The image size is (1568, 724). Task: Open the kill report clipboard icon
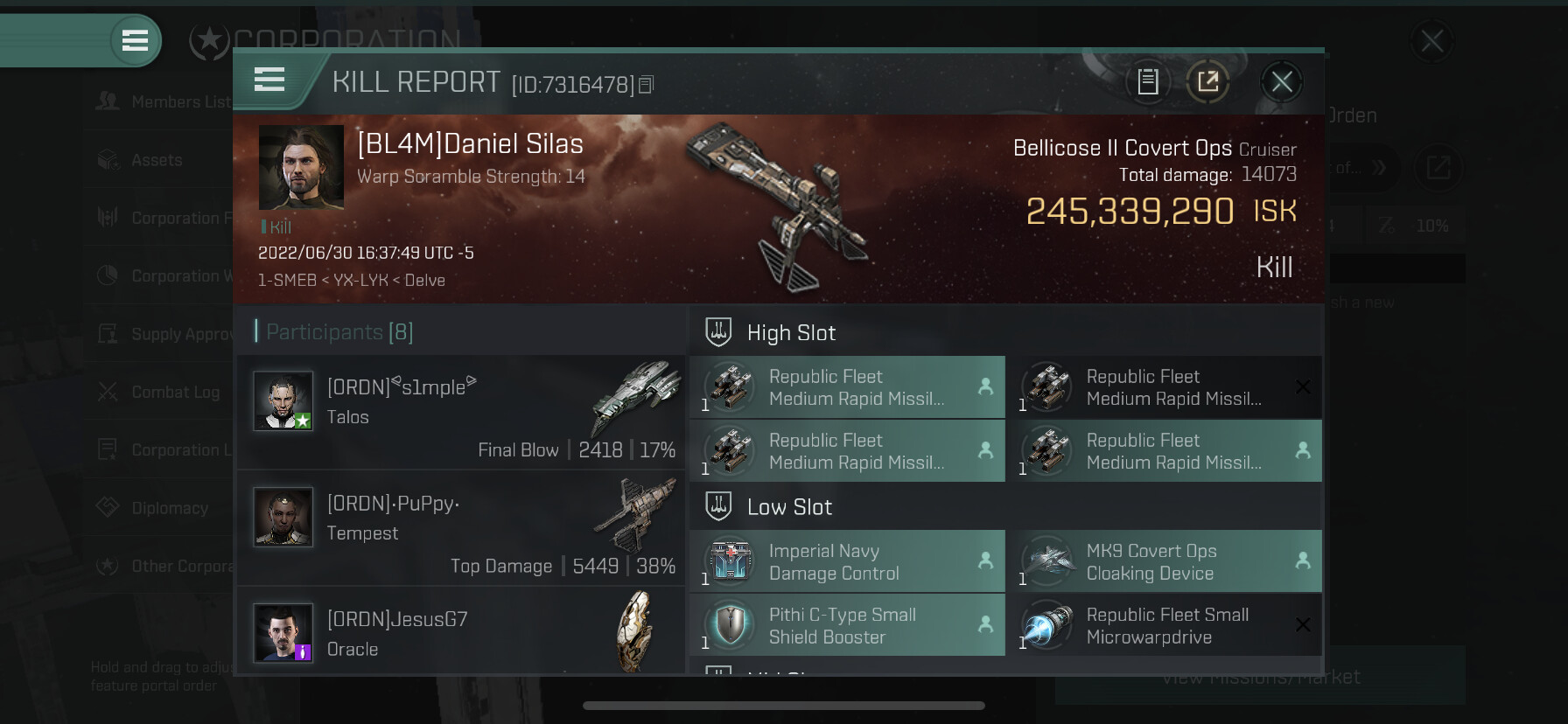[x=1148, y=82]
